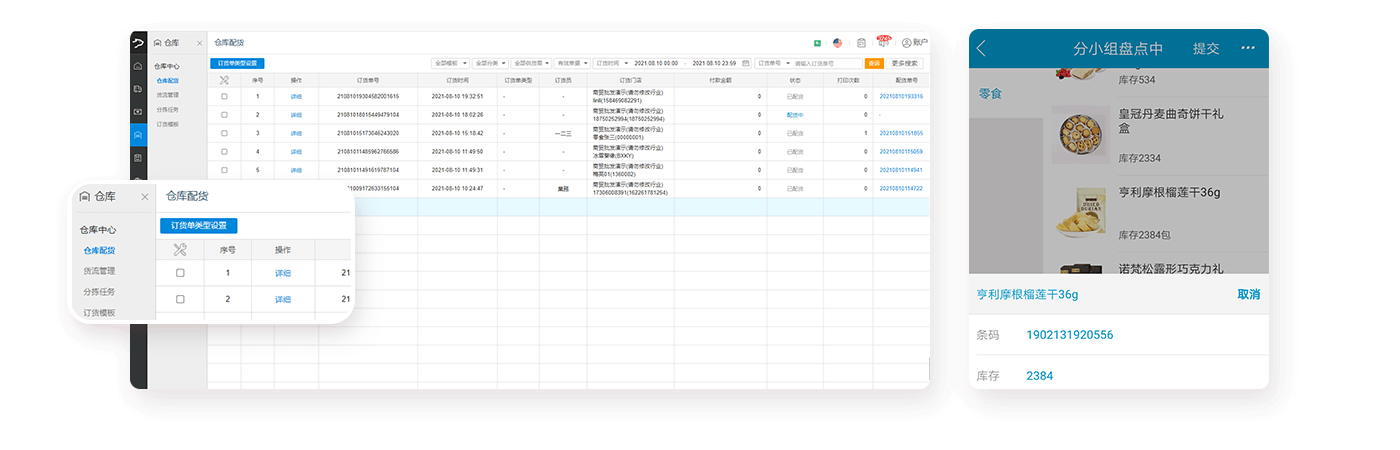
Task: Expand the 全部供货商 supplier dropdown
Action: [x=533, y=63]
